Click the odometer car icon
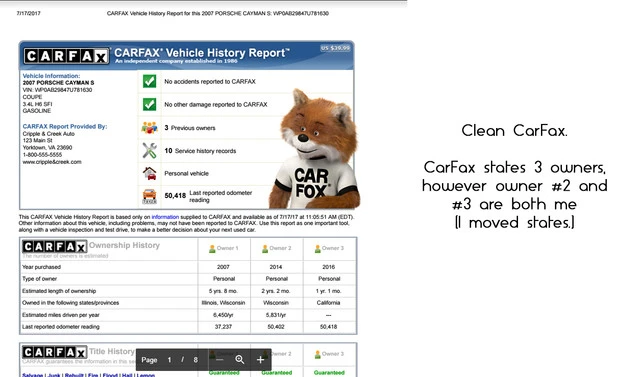640x377 pixels. (x=149, y=196)
